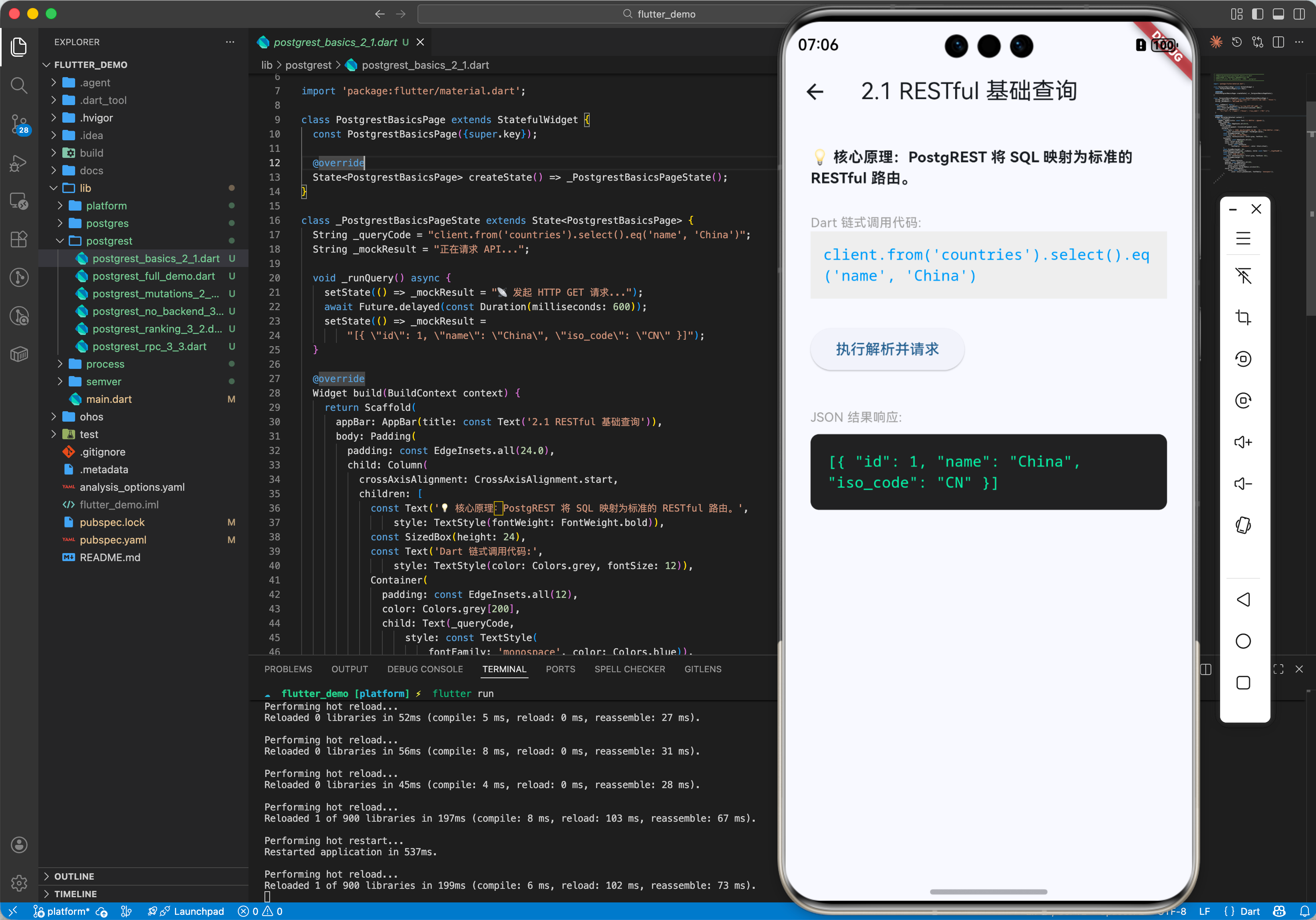Switch to the DEBUG CONSOLE tab

pyautogui.click(x=425, y=669)
